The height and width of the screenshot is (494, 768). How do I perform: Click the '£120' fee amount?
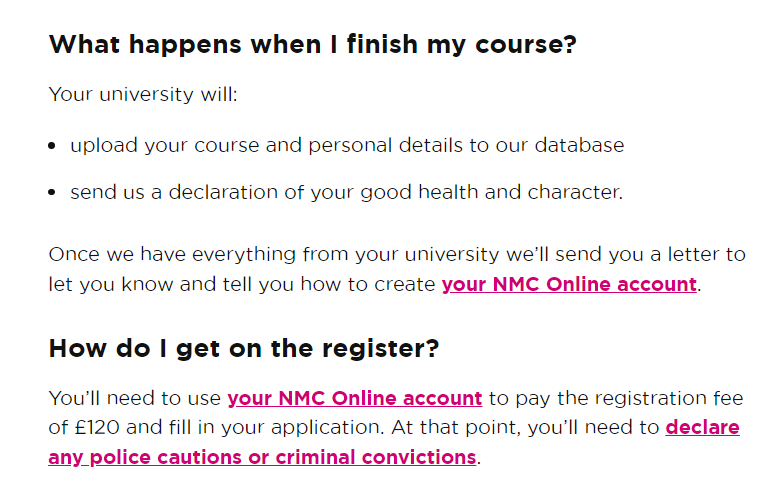tap(97, 427)
